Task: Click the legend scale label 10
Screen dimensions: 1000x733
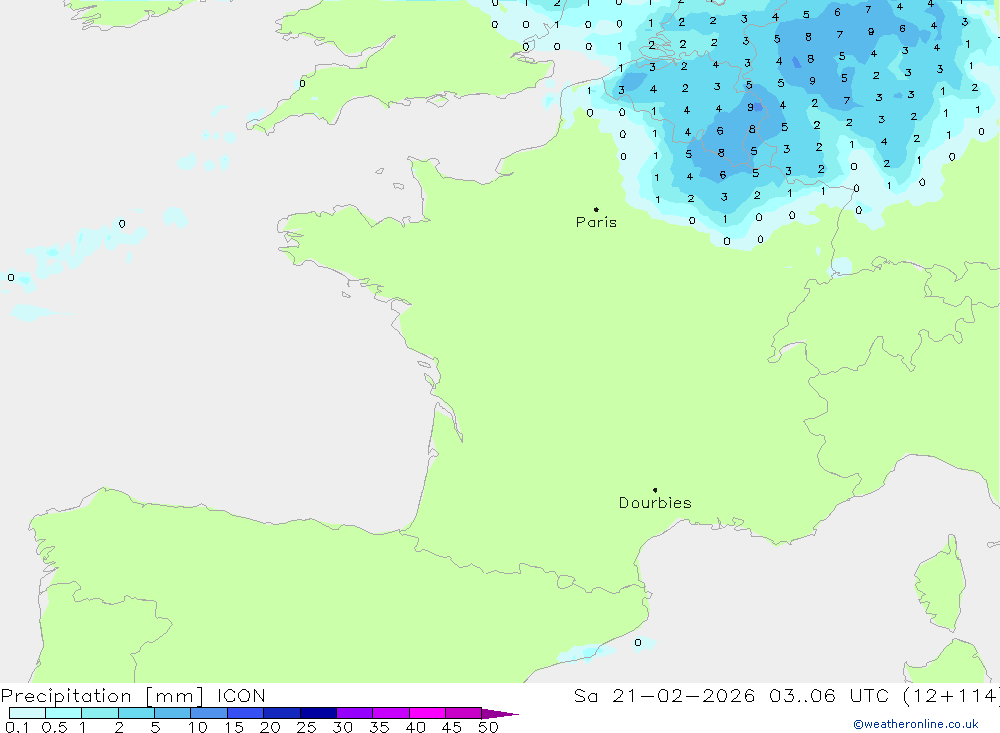Action: pos(198,727)
